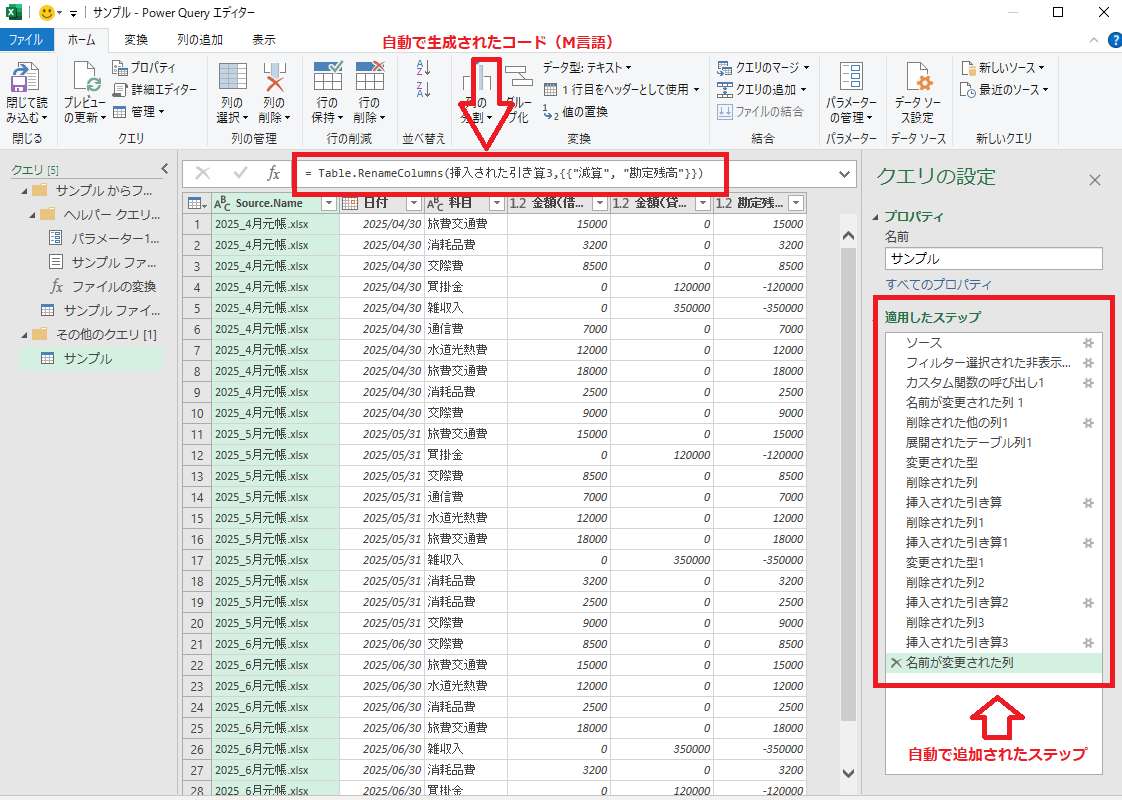1122x800 pixels.
Task: Click the query 名前 text field
Action: [x=993, y=258]
